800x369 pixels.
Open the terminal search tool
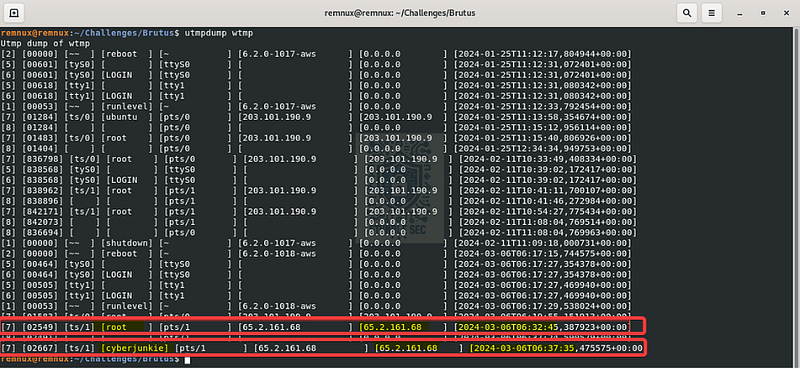coord(687,13)
